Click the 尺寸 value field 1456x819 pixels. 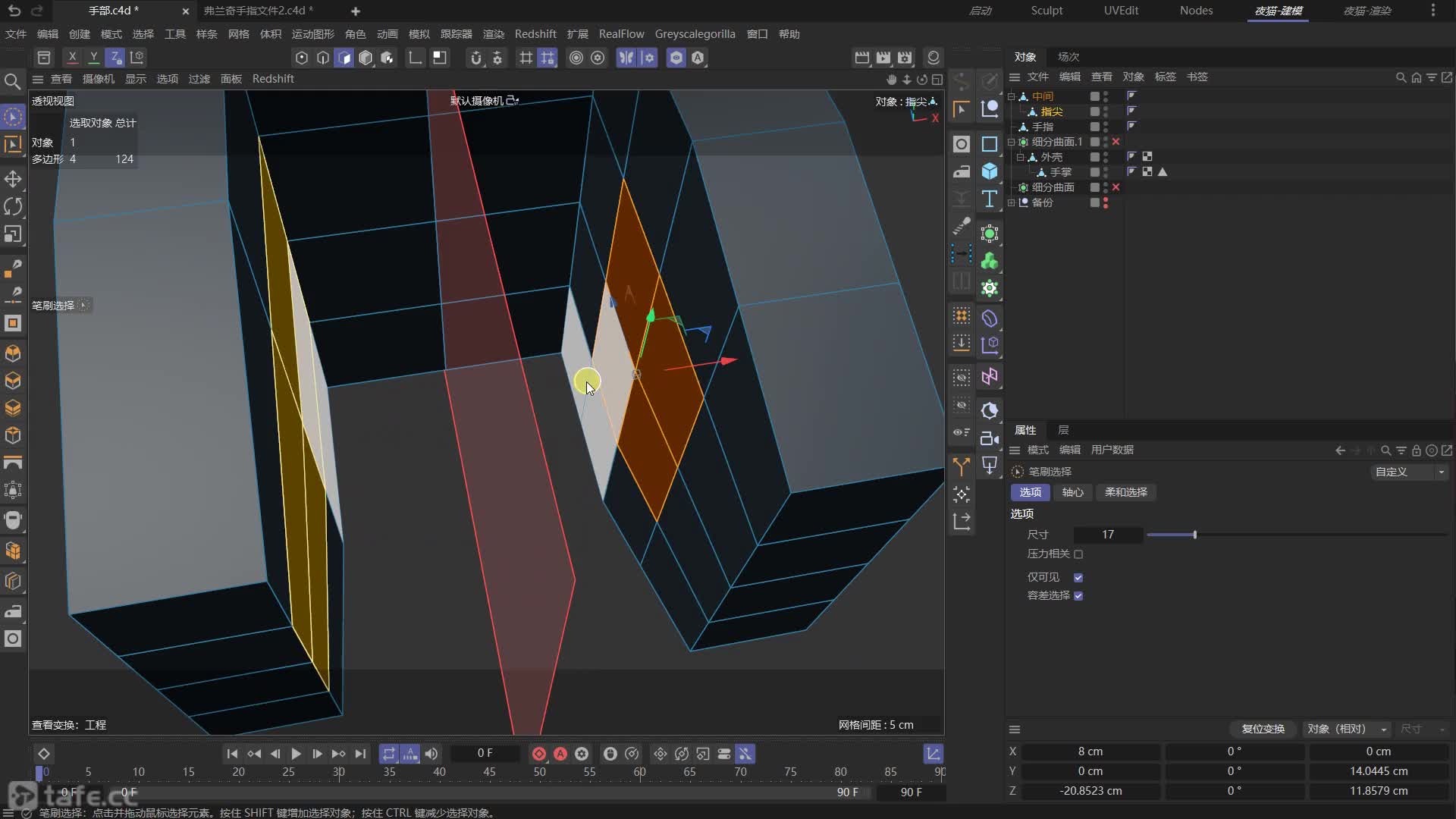(x=1108, y=535)
